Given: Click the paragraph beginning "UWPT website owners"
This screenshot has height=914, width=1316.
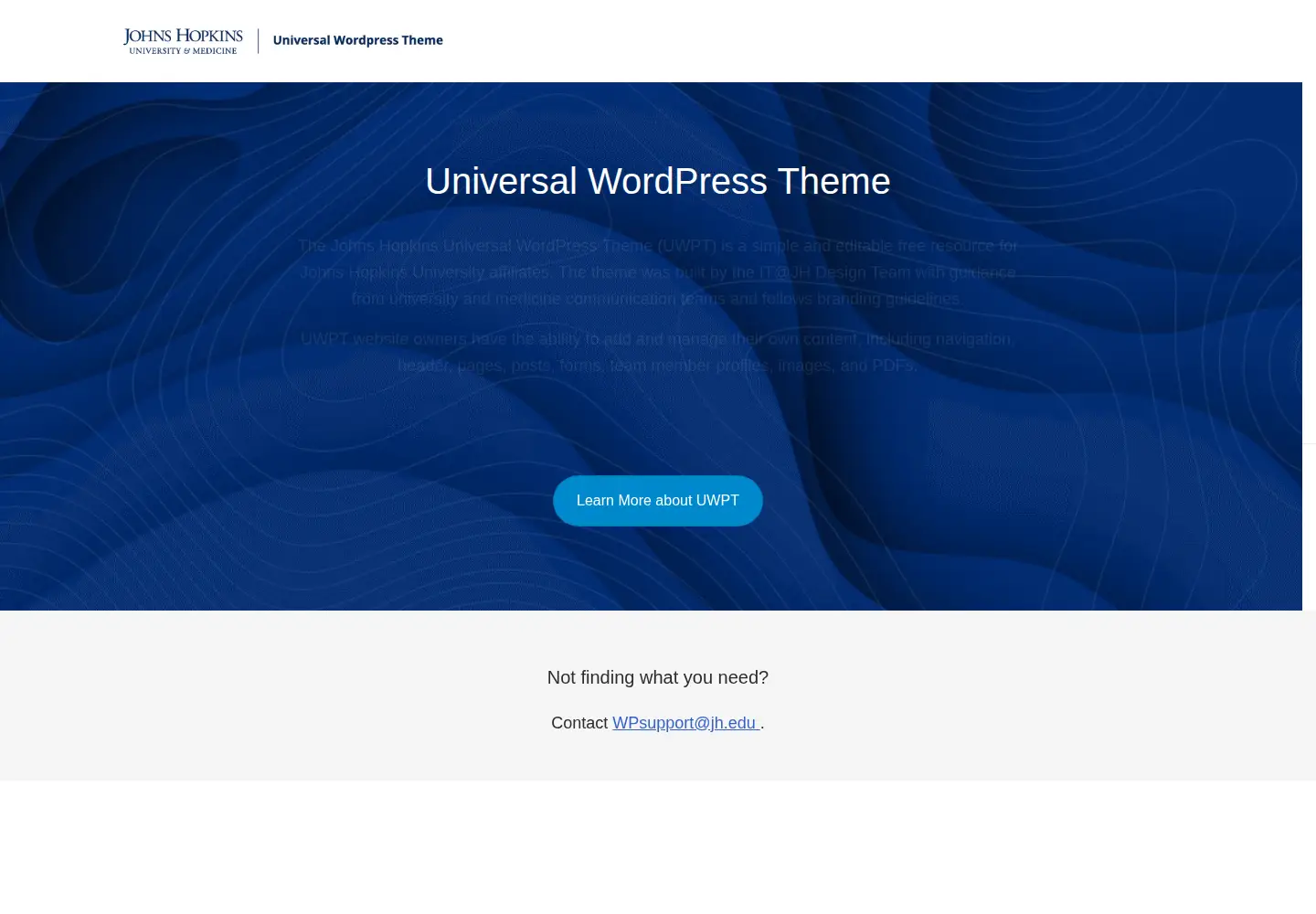Looking at the screenshot, I should pyautogui.click(x=658, y=352).
